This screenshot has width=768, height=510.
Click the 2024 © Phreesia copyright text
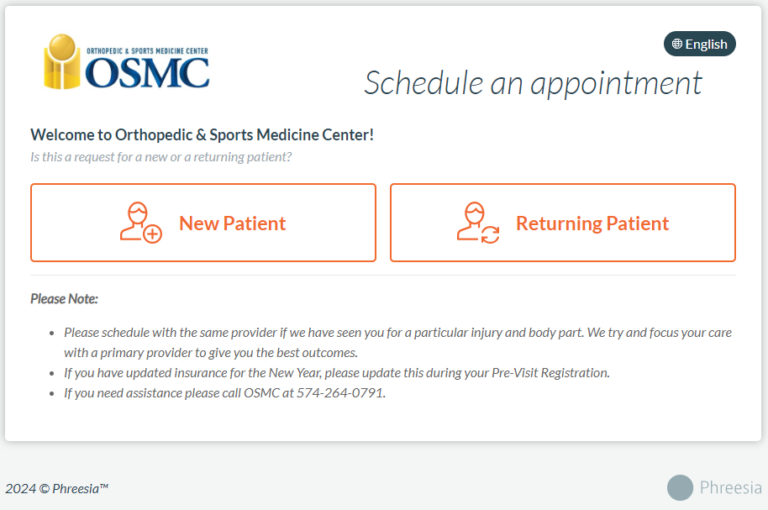click(x=57, y=488)
